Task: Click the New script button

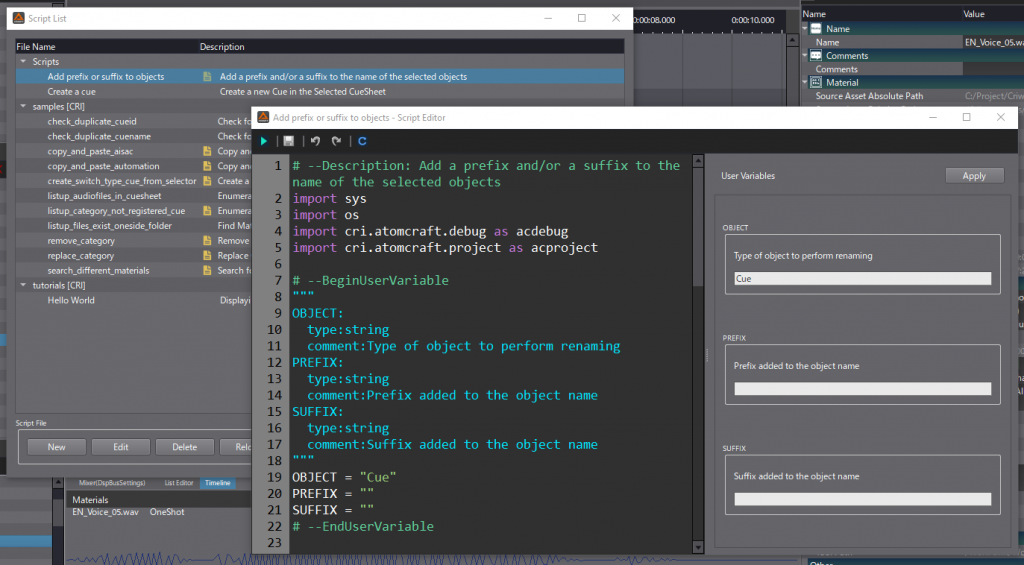Action: (x=56, y=447)
